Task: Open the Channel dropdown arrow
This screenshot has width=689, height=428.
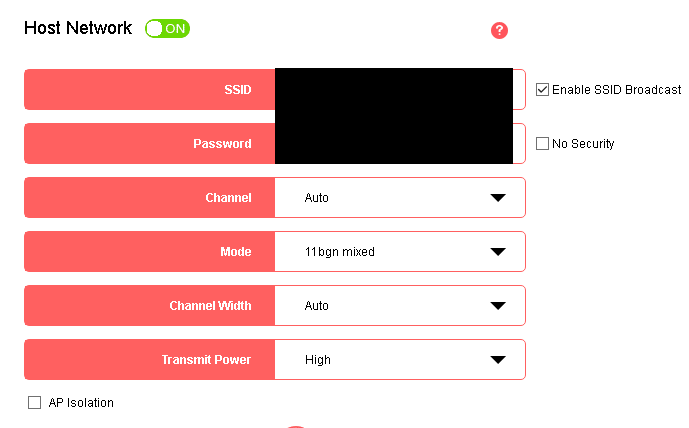Action: 498,198
